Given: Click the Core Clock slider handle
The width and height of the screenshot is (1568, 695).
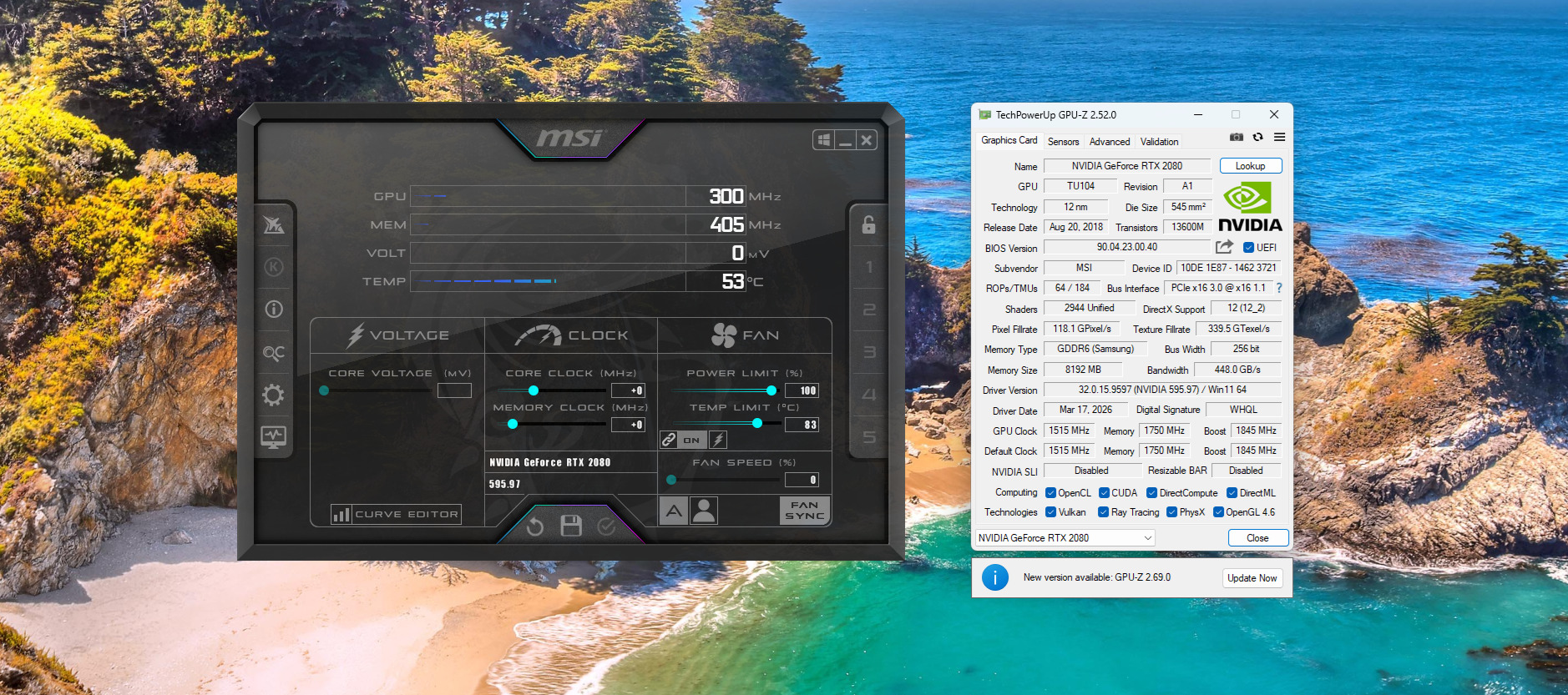Looking at the screenshot, I should [534, 390].
